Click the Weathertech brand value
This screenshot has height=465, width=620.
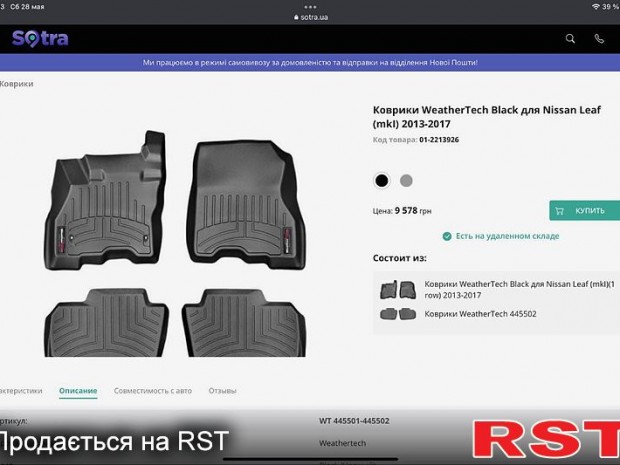[342, 443]
